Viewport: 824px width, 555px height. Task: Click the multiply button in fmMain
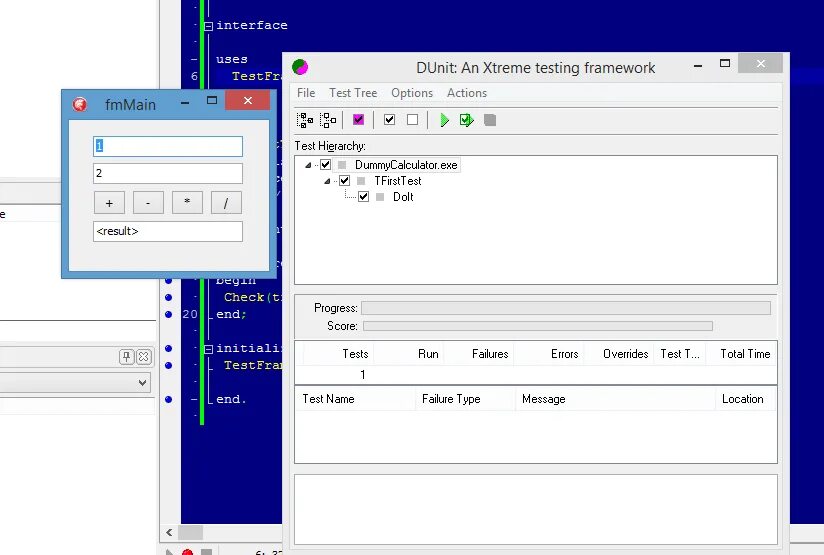tap(187, 203)
